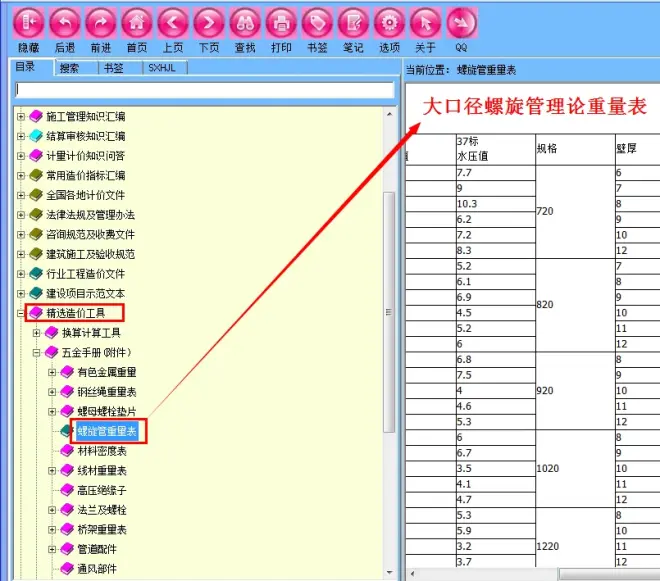Print using the 打印 icon
Viewport: 660px width, 581px height.
click(x=281, y=22)
